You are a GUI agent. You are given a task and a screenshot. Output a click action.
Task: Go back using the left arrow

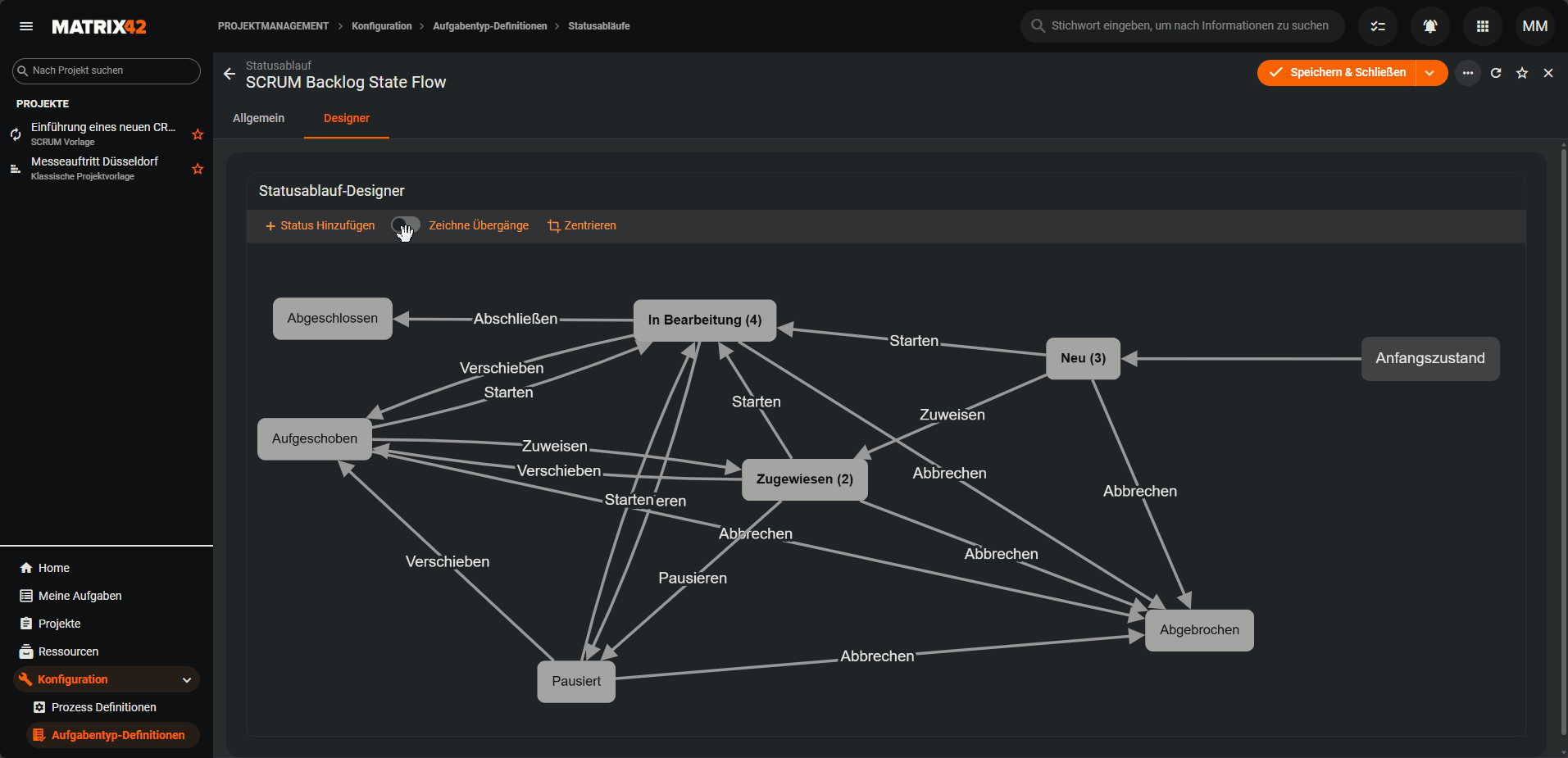[230, 74]
